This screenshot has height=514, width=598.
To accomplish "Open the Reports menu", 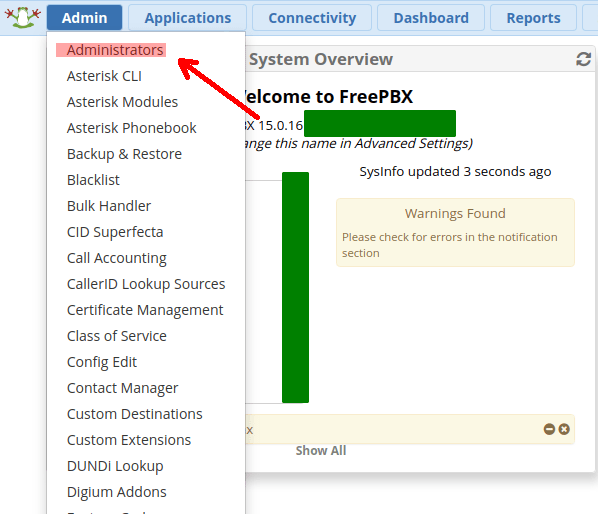I will point(533,18).
